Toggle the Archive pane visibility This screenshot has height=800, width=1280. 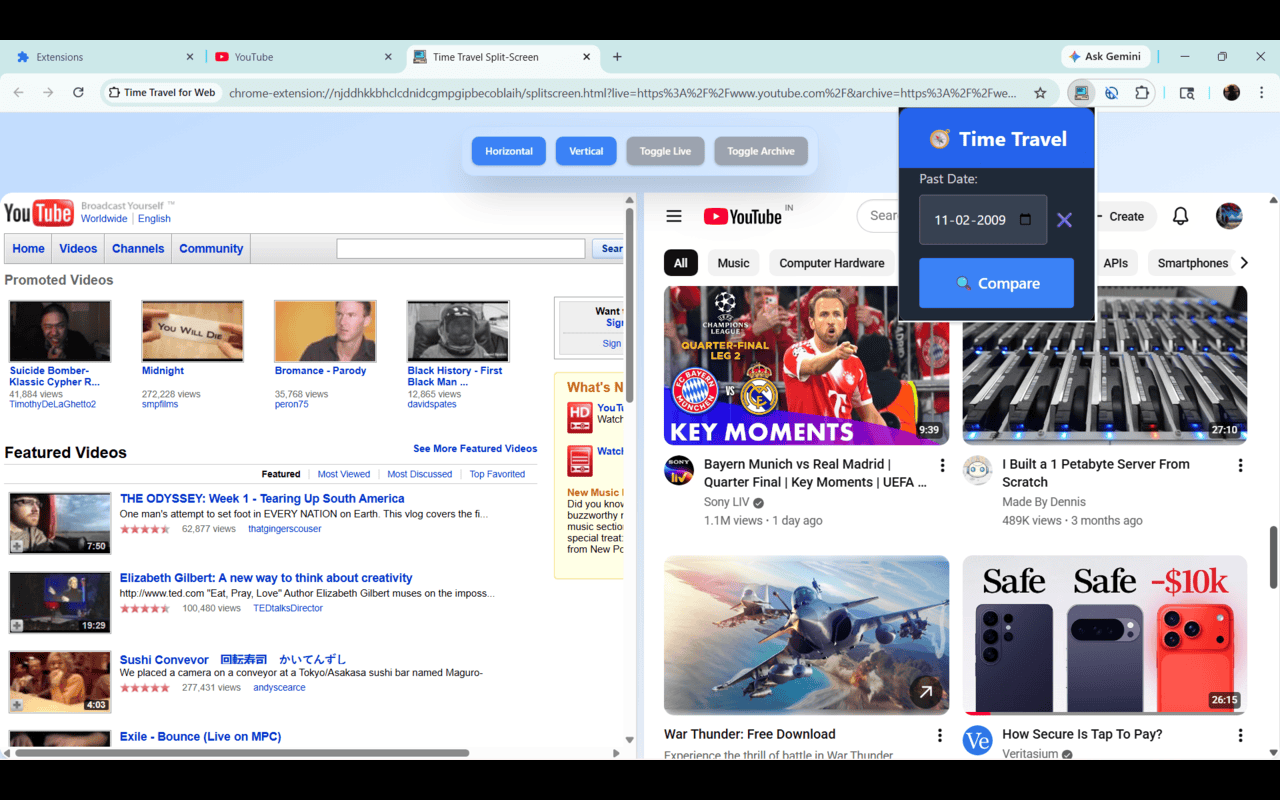pos(761,151)
